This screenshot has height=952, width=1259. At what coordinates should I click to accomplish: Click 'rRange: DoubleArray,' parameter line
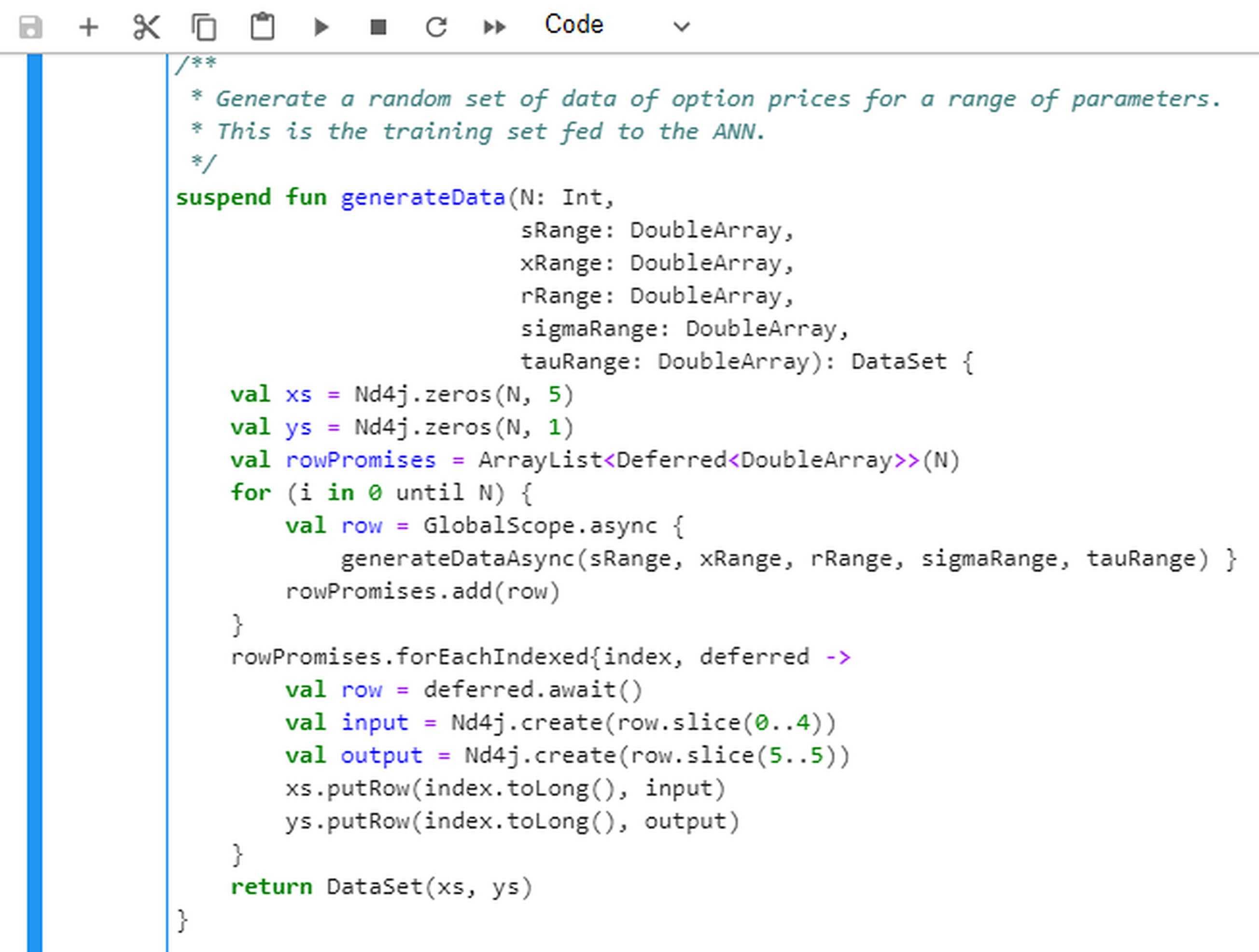pos(657,296)
